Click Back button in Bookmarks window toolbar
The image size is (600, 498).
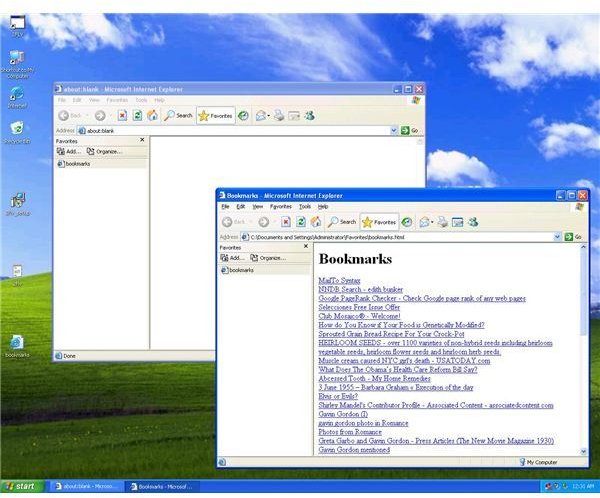(233, 222)
